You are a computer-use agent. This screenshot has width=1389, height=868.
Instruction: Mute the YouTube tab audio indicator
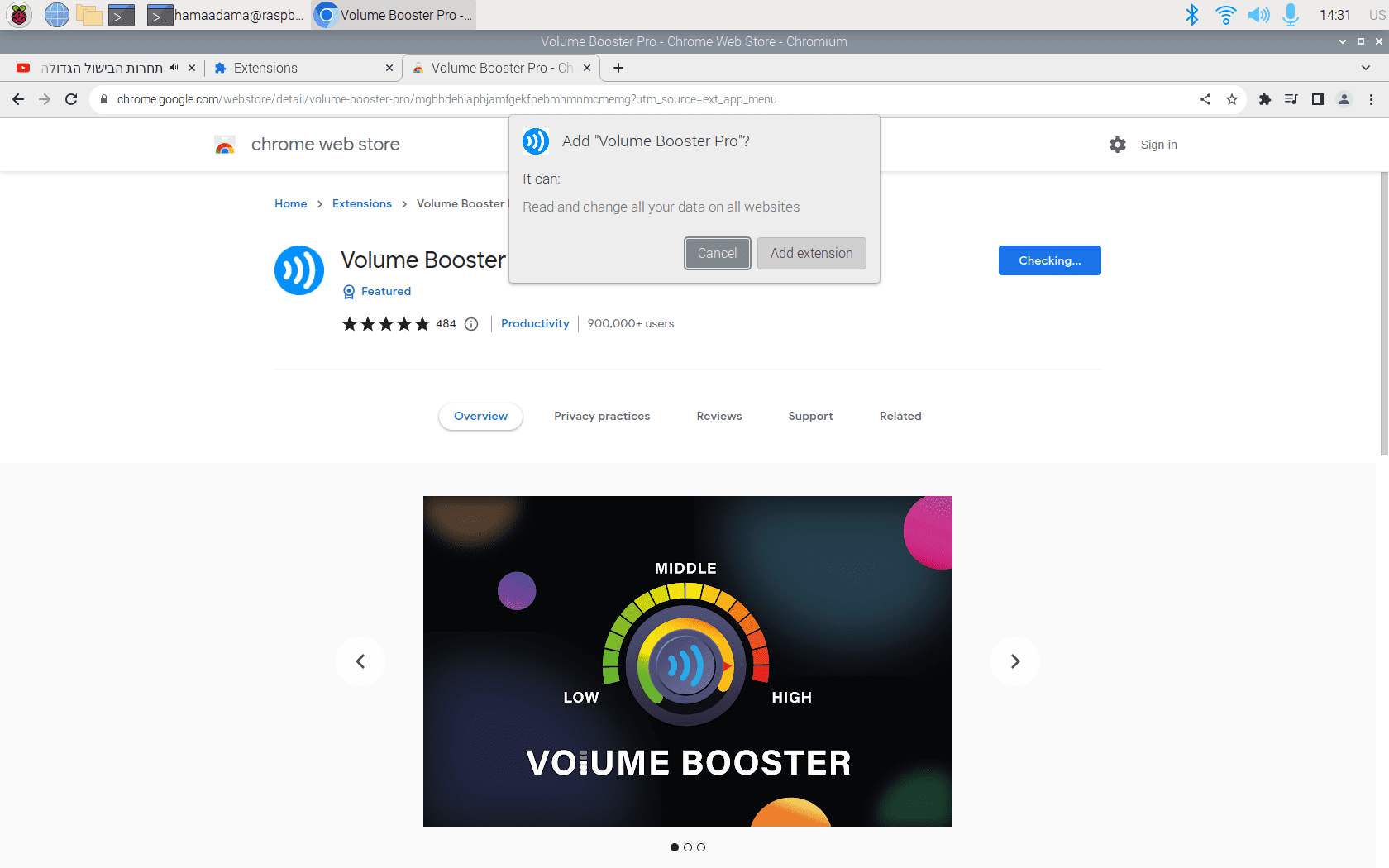click(x=174, y=68)
